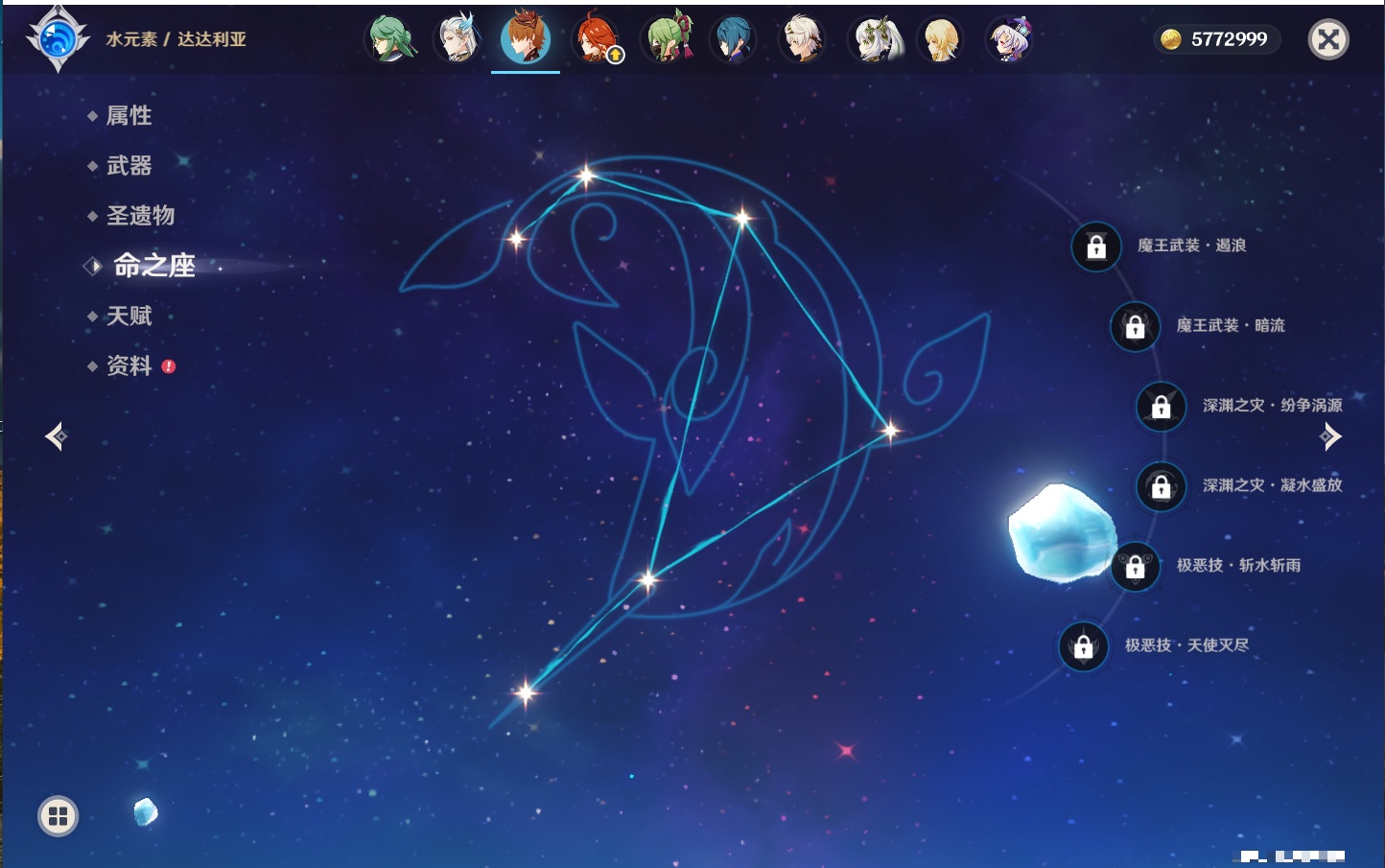Select the green-haired character portrait
The height and width of the screenshot is (868, 1385).
coord(391,39)
